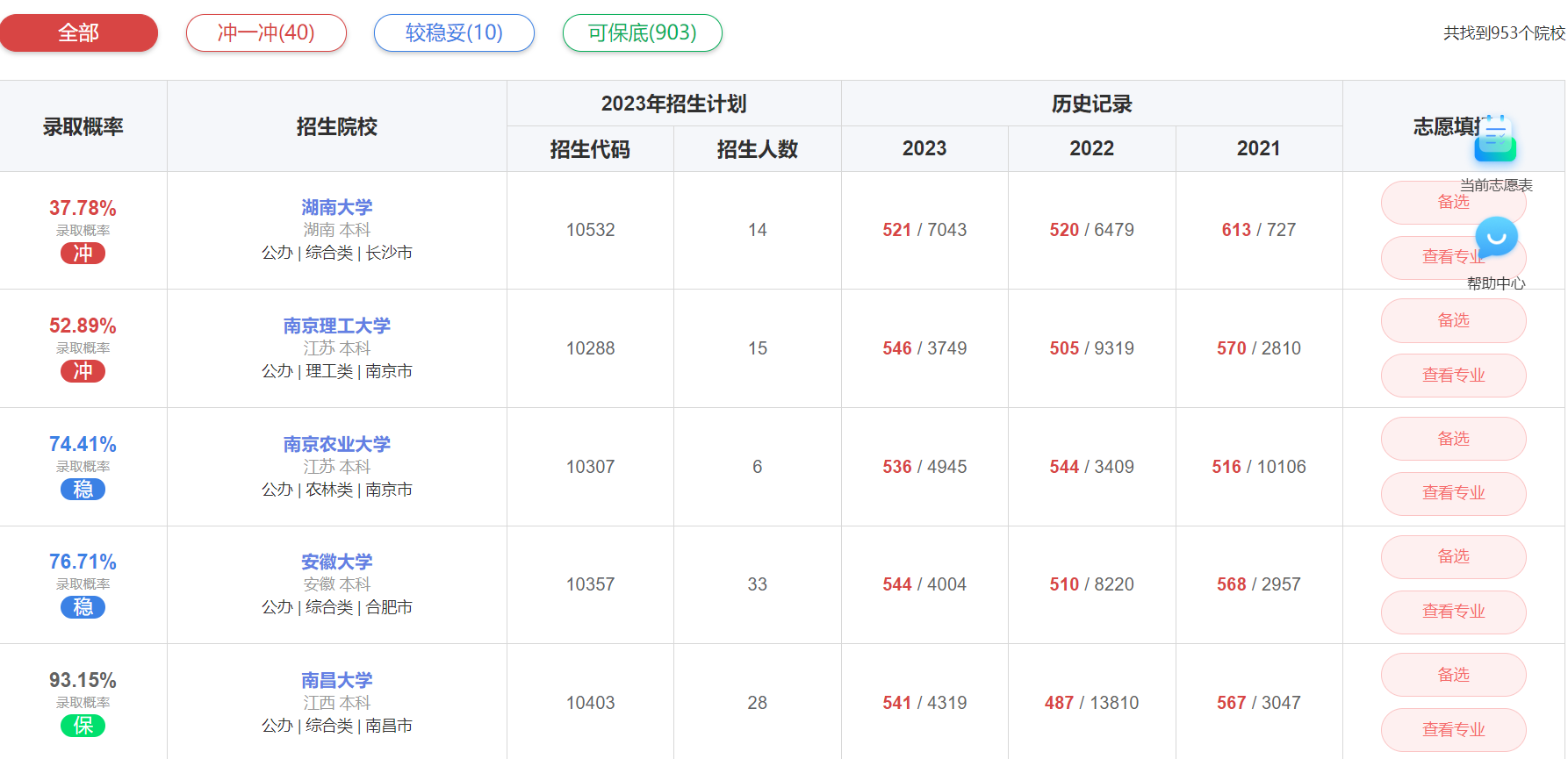The height and width of the screenshot is (759, 1568).
Task: Open the 南京理工大学 school link
Action: [337, 326]
